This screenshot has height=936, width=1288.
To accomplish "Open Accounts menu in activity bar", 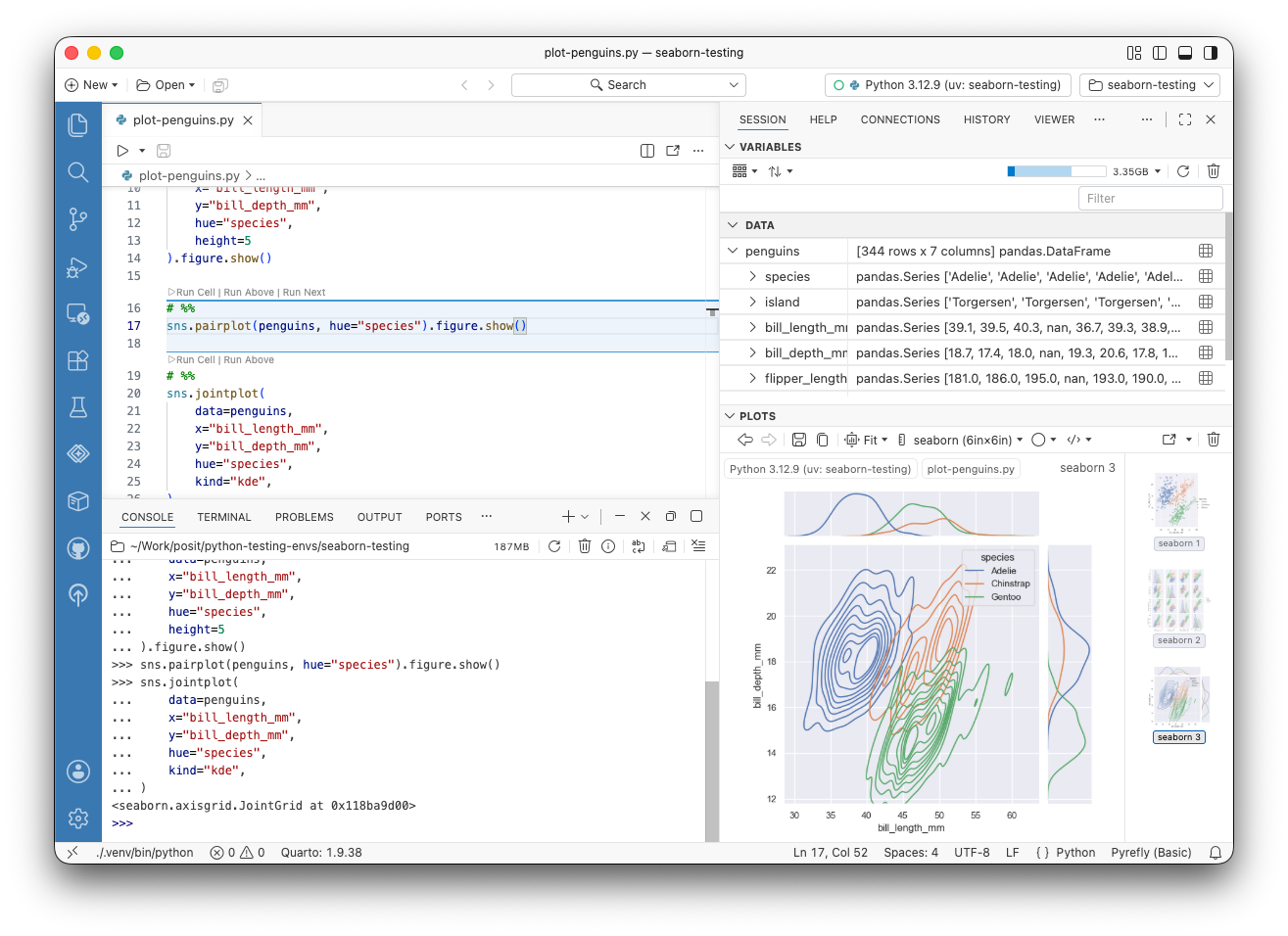I will pyautogui.click(x=78, y=772).
